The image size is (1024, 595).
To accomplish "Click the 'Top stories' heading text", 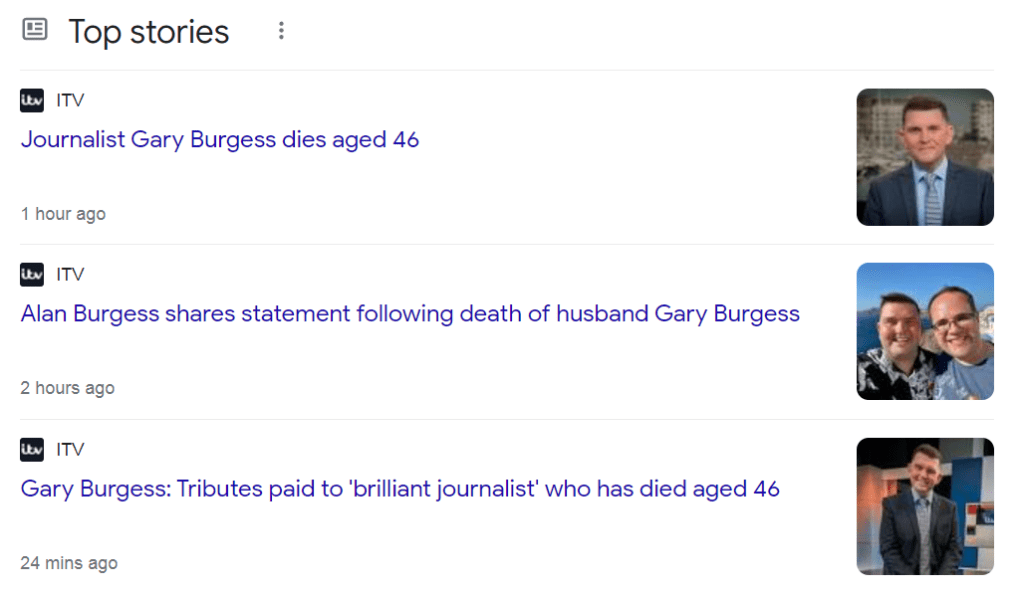I will tap(148, 32).
